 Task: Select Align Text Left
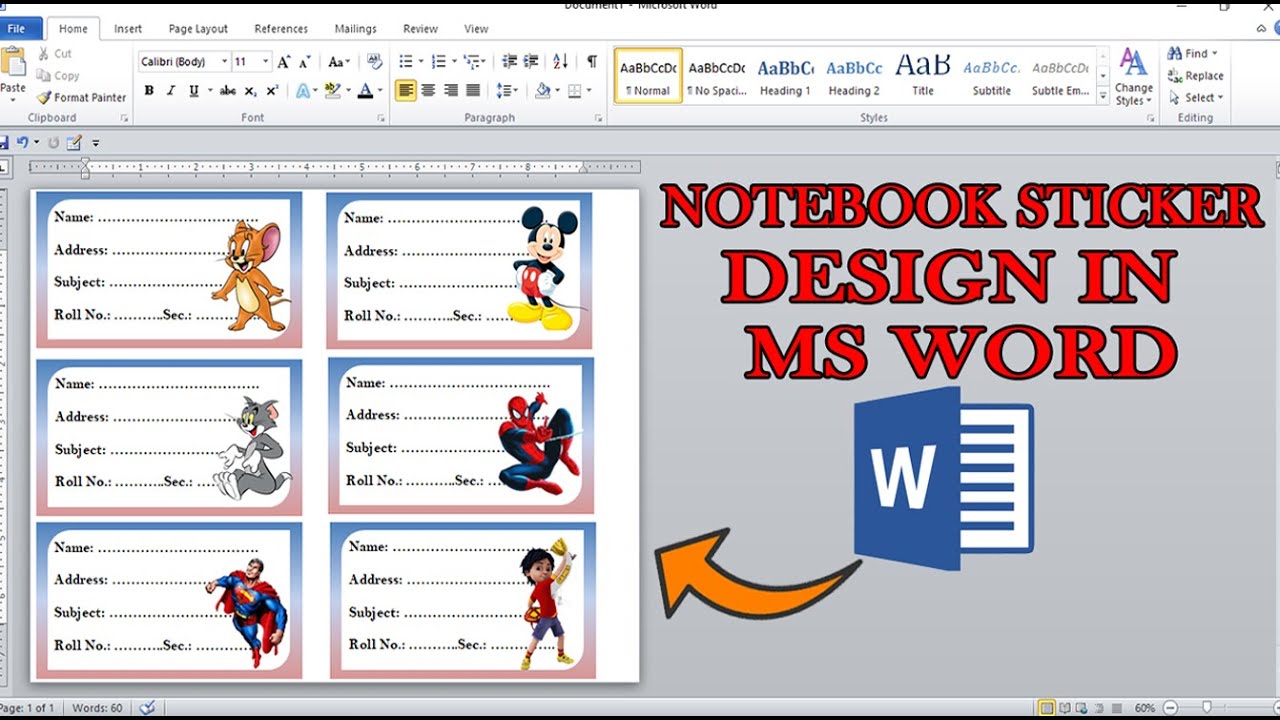click(406, 91)
